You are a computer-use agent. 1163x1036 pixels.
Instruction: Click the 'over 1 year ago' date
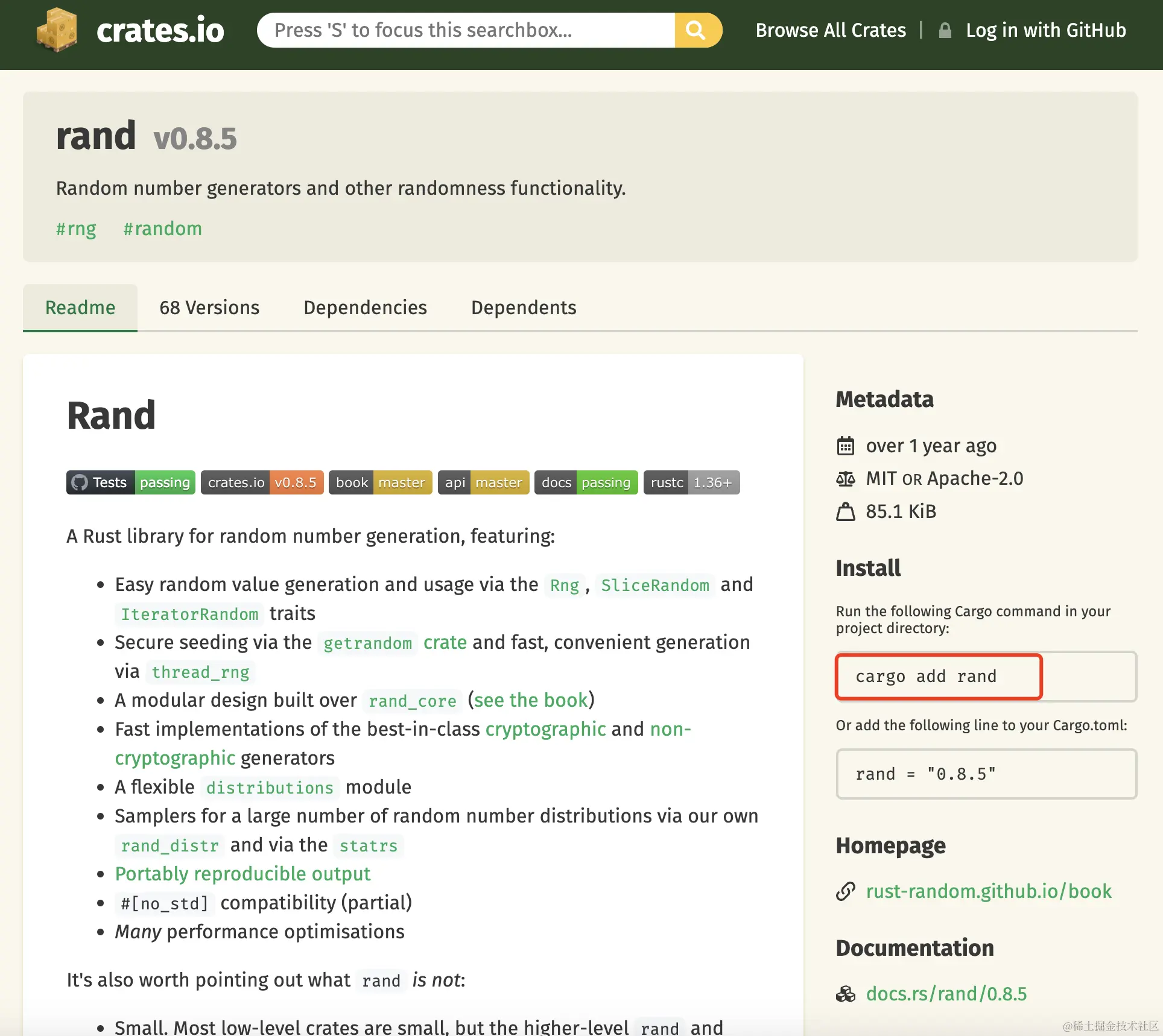(x=931, y=446)
